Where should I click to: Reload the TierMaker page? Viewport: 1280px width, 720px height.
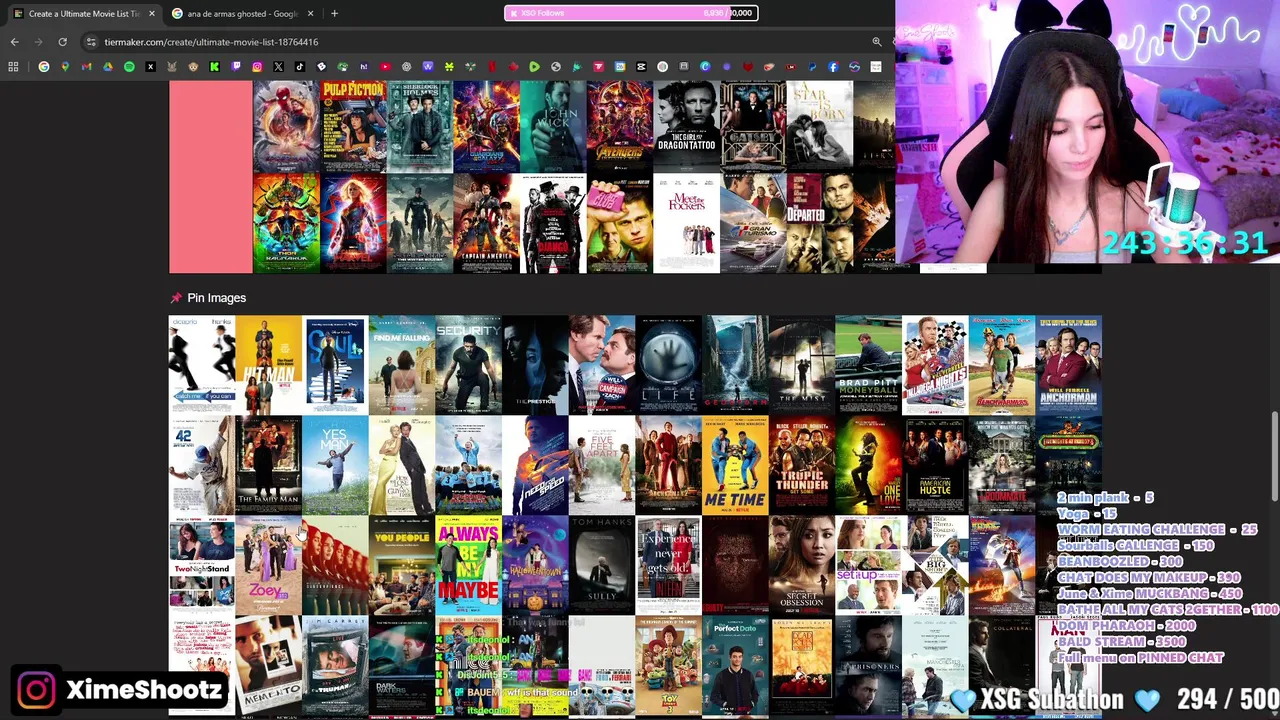pos(62,42)
